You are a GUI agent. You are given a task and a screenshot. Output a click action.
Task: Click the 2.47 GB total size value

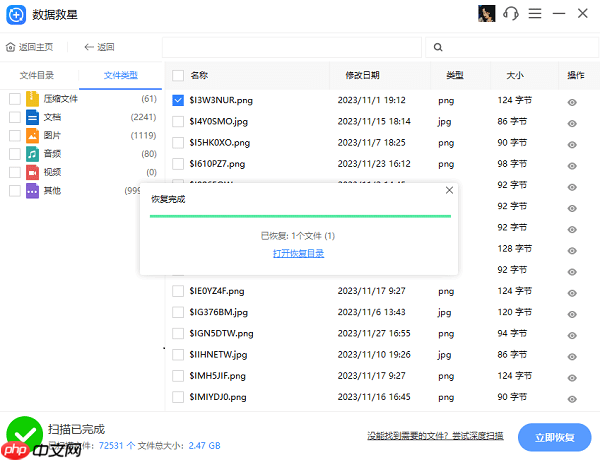tap(204, 445)
